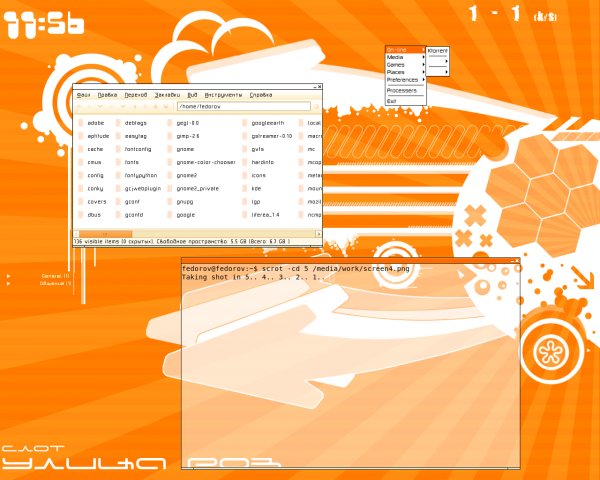Select the gnome-color-chooser folder icon
The width and height of the screenshot is (600, 480).
[169, 162]
